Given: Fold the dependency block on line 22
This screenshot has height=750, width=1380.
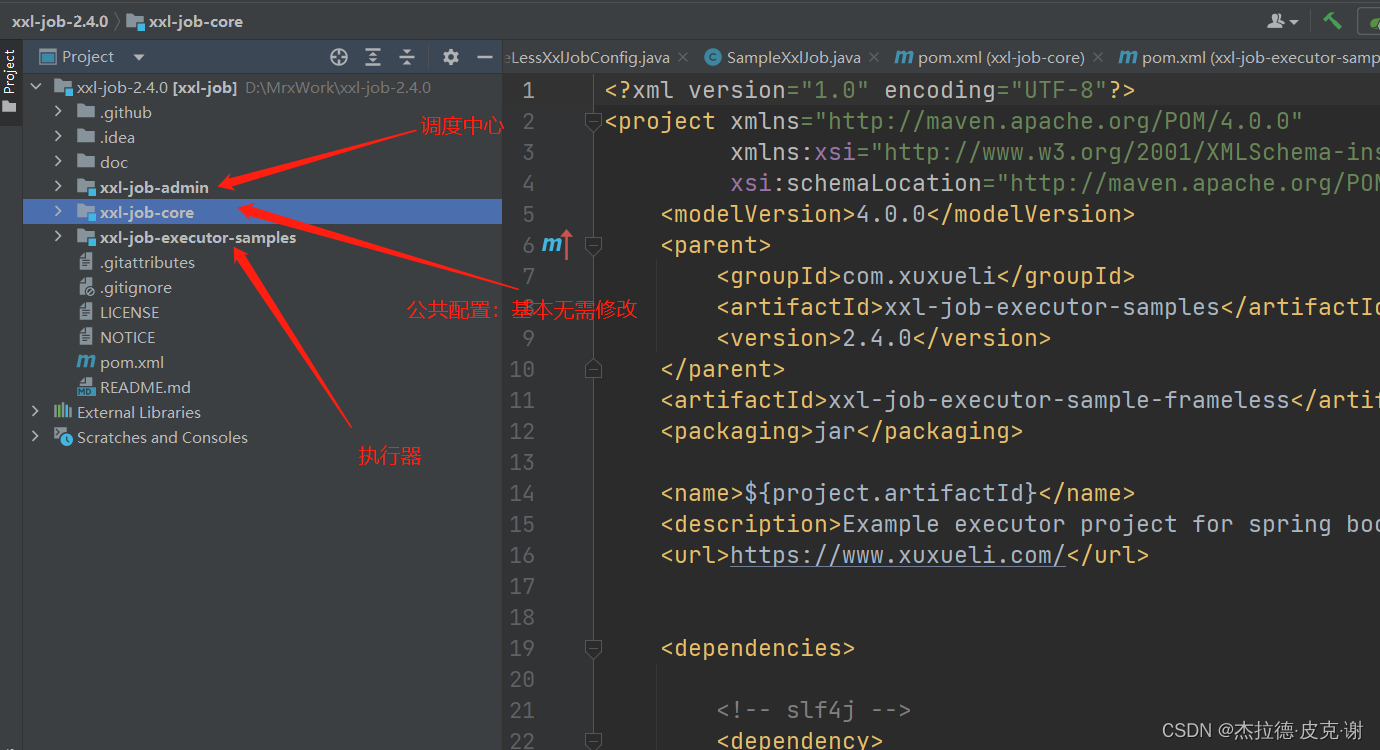Looking at the screenshot, I should (593, 741).
